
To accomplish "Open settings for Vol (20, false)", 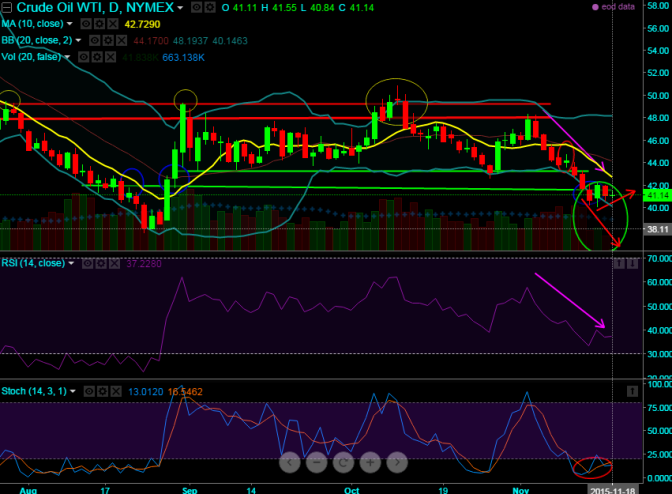I will [97, 57].
